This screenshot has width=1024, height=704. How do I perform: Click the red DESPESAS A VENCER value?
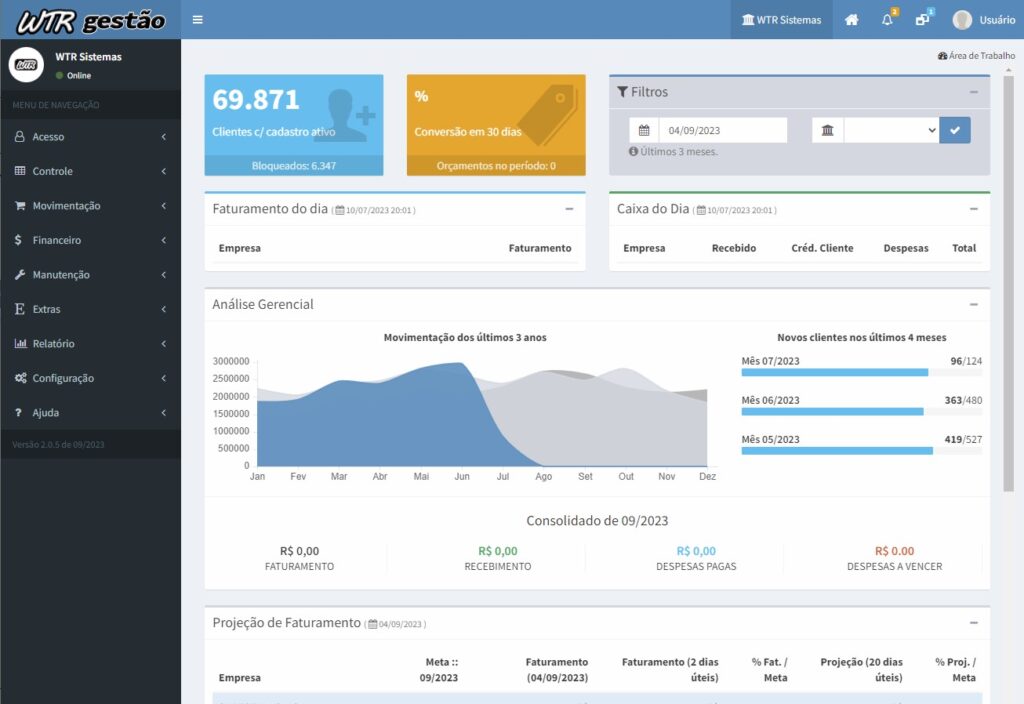click(x=895, y=551)
